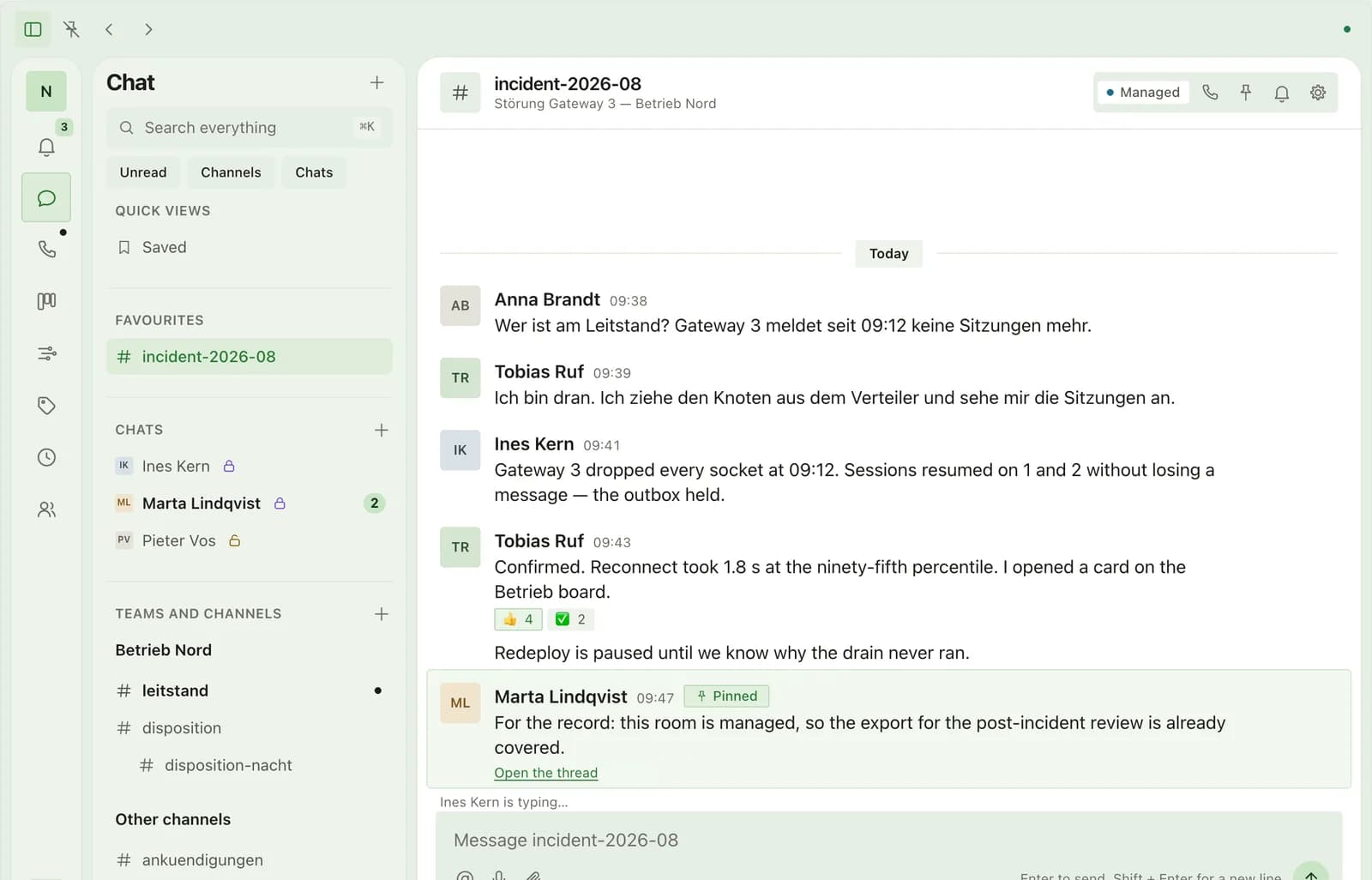1372x880 pixels.
Task: Open the boards kanban icon
Action: (46, 301)
